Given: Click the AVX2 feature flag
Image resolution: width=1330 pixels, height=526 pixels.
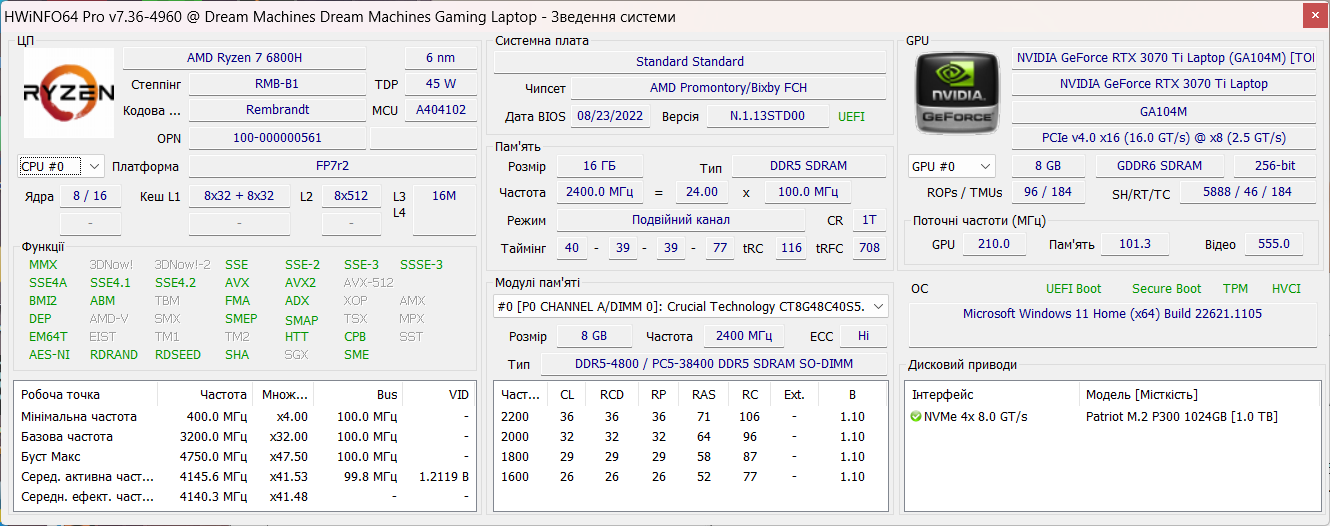Looking at the screenshot, I should coord(300,283).
